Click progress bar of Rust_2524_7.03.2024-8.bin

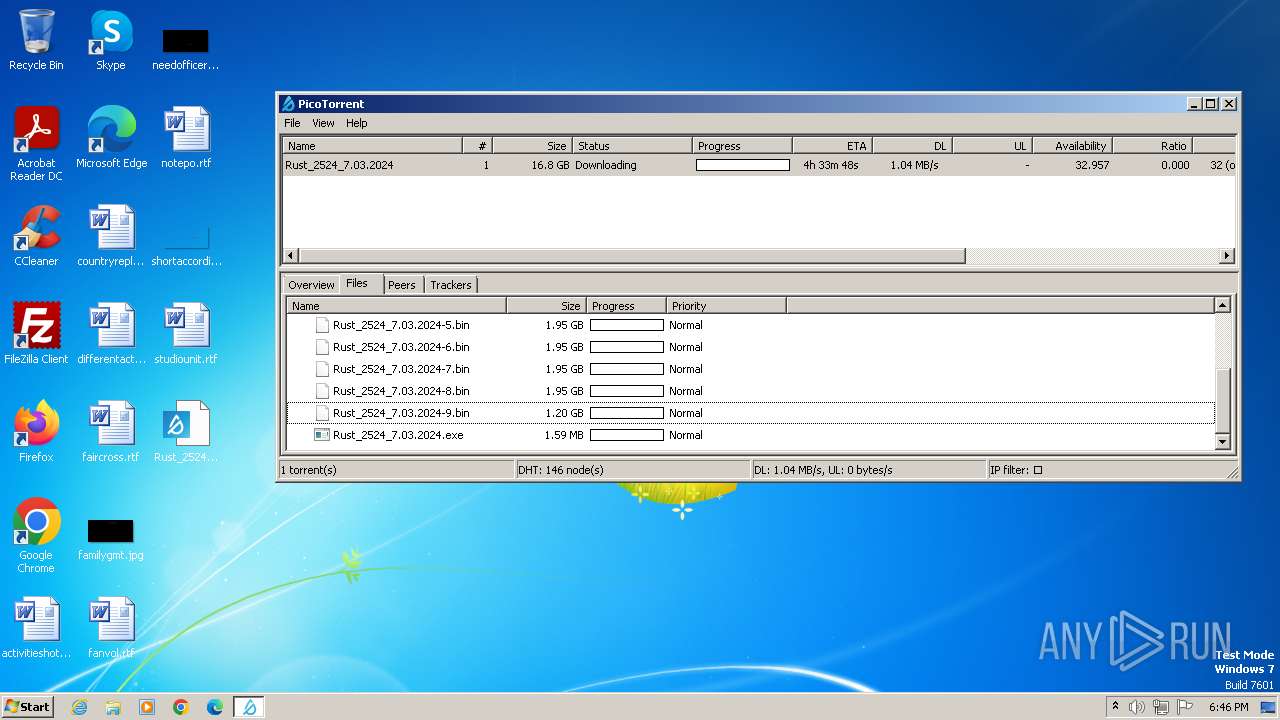(627, 391)
